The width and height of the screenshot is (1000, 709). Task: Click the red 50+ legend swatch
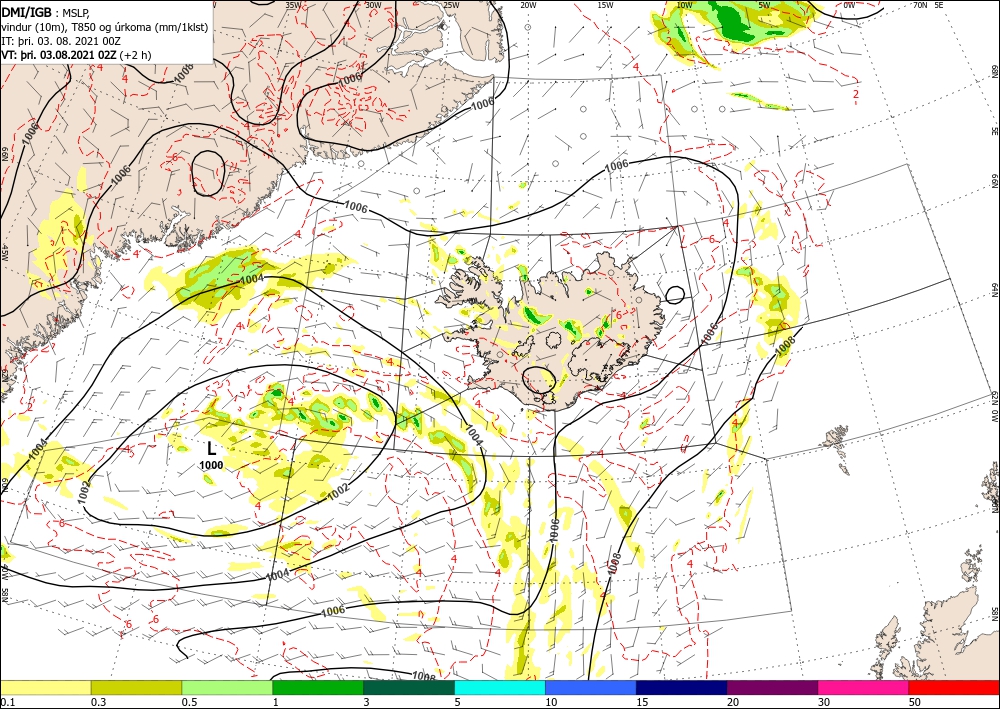tap(954, 688)
